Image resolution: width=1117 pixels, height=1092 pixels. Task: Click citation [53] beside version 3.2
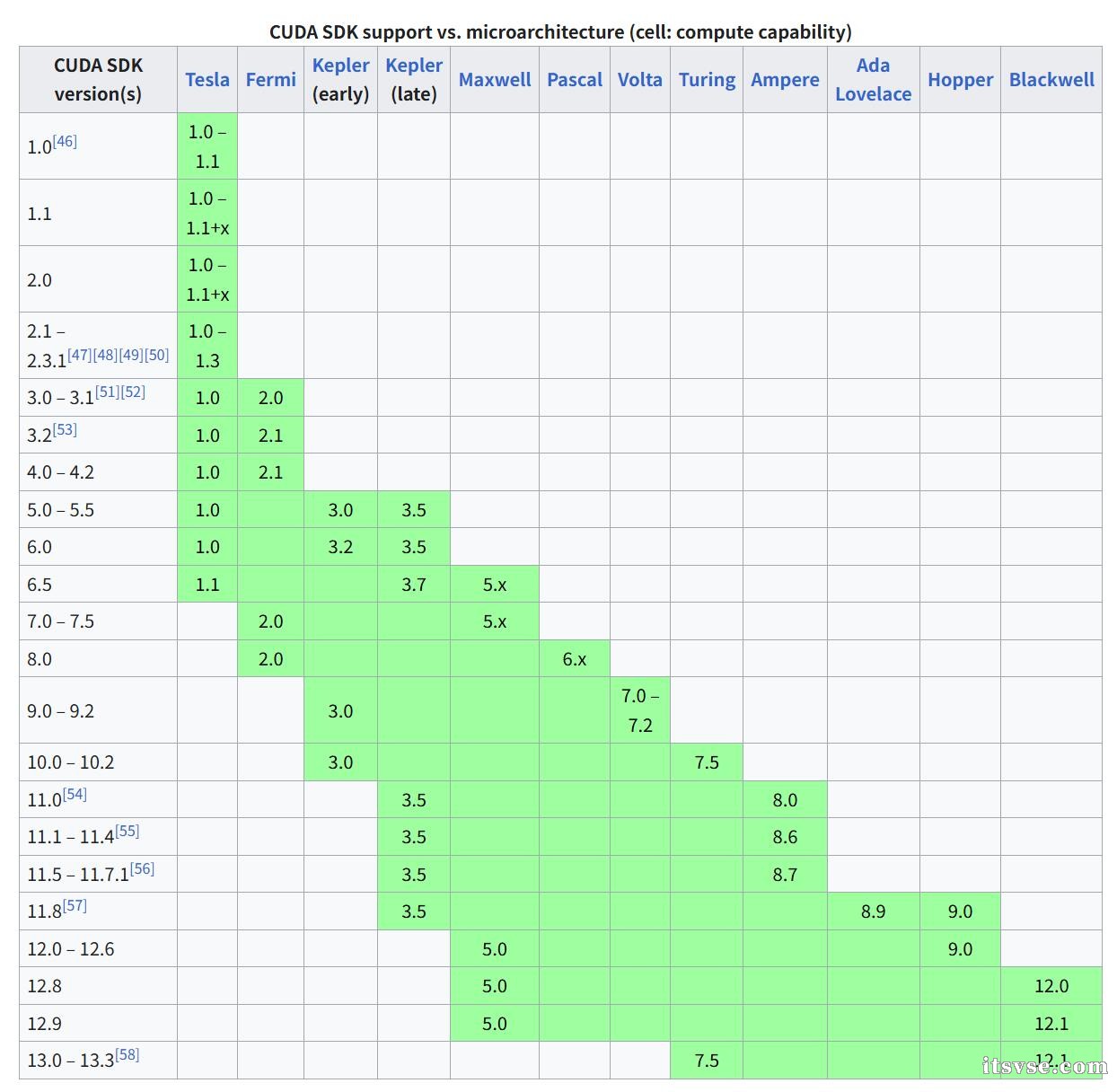pos(65,429)
